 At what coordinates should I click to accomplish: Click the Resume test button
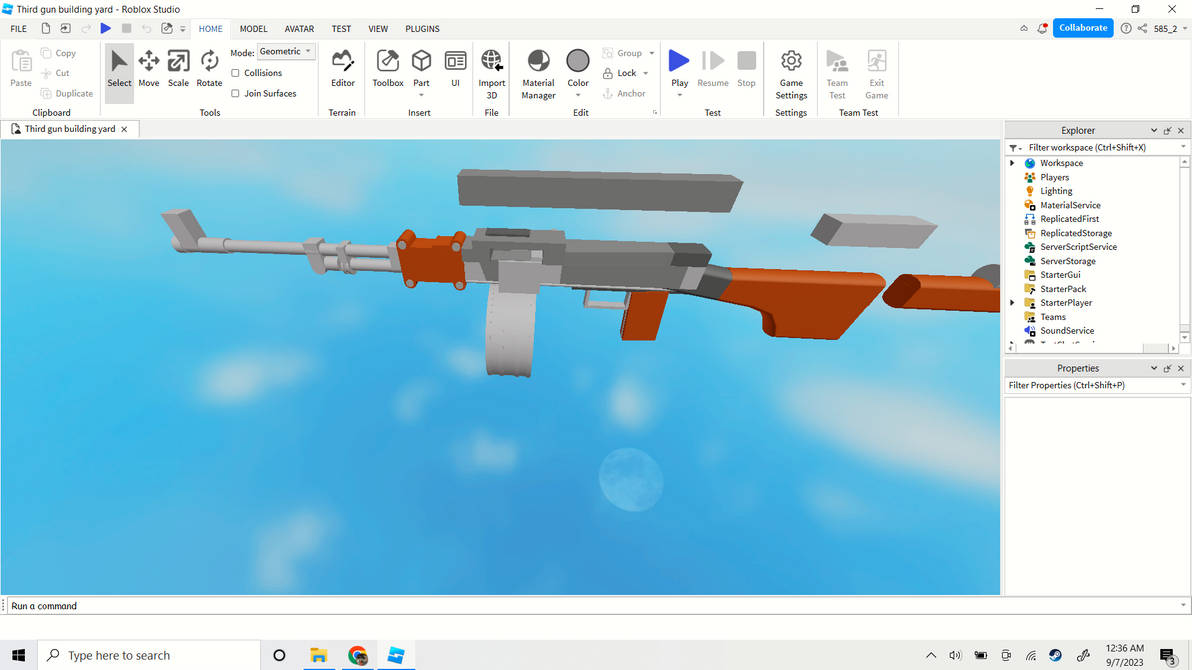pyautogui.click(x=712, y=68)
